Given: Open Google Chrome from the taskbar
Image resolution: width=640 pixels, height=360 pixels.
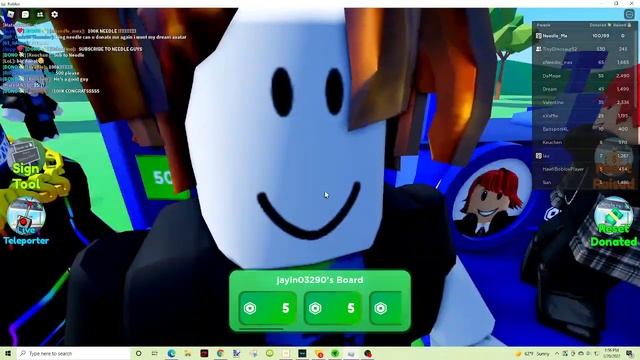Looking at the screenshot, I should tap(220, 353).
